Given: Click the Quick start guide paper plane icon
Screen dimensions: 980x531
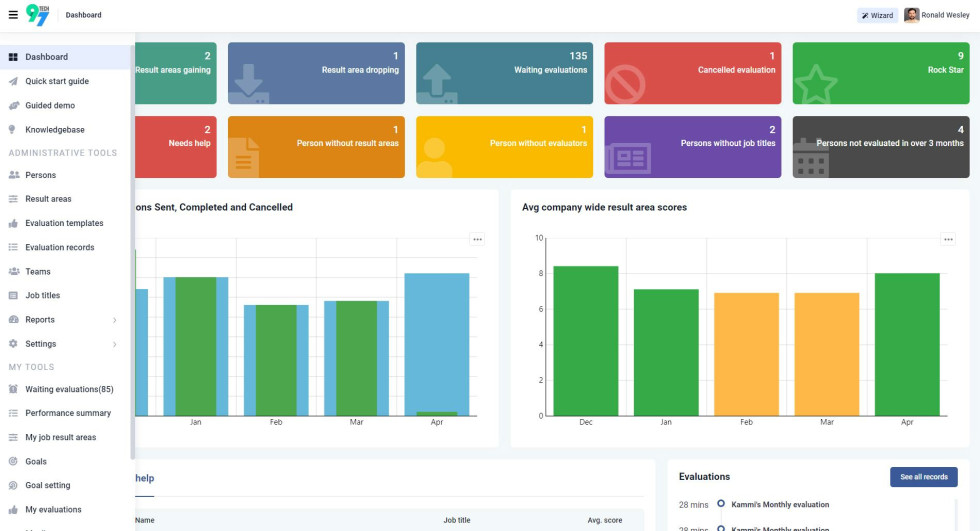Looking at the screenshot, I should tap(14, 81).
